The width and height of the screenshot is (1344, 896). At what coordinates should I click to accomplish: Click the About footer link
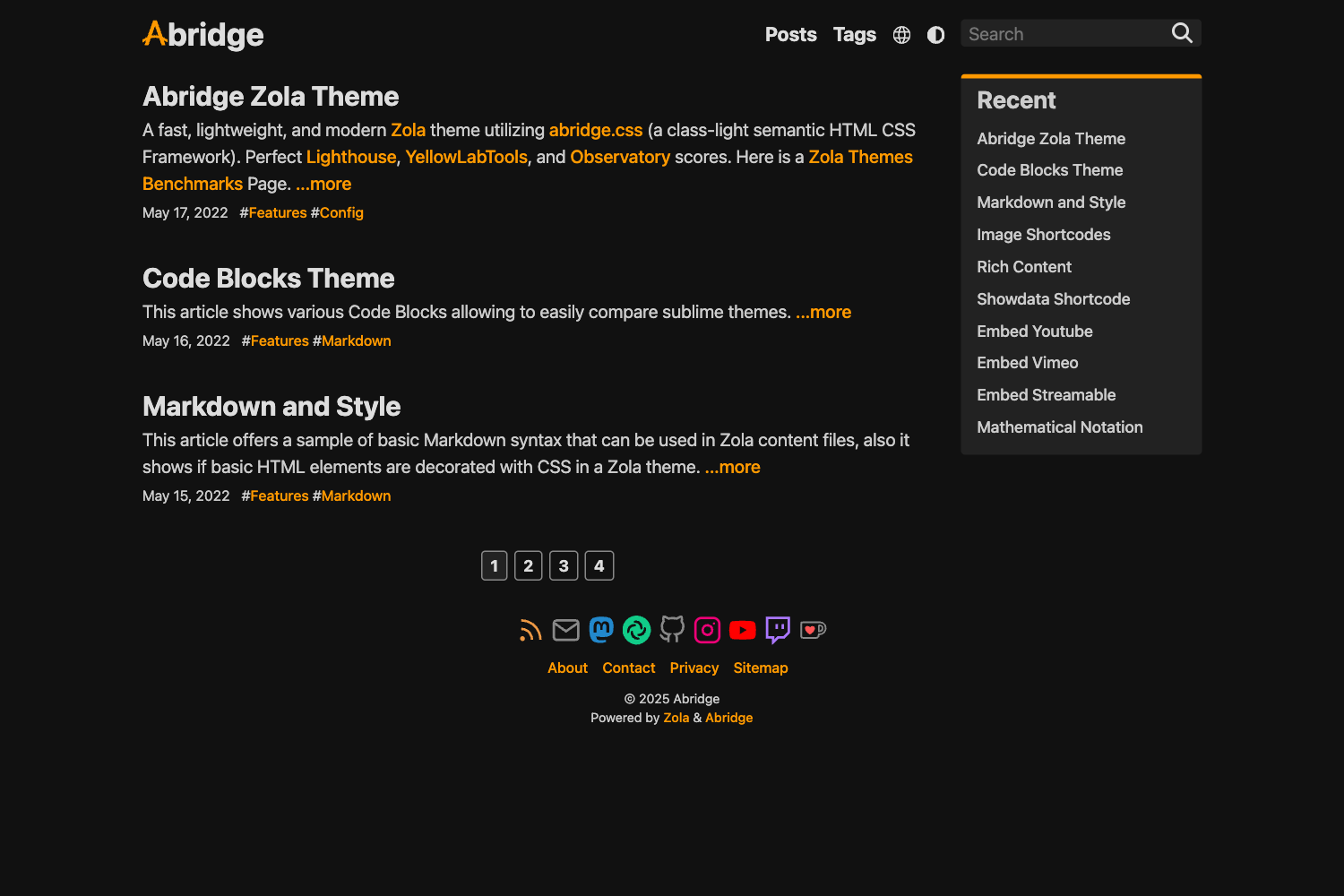pyautogui.click(x=567, y=668)
